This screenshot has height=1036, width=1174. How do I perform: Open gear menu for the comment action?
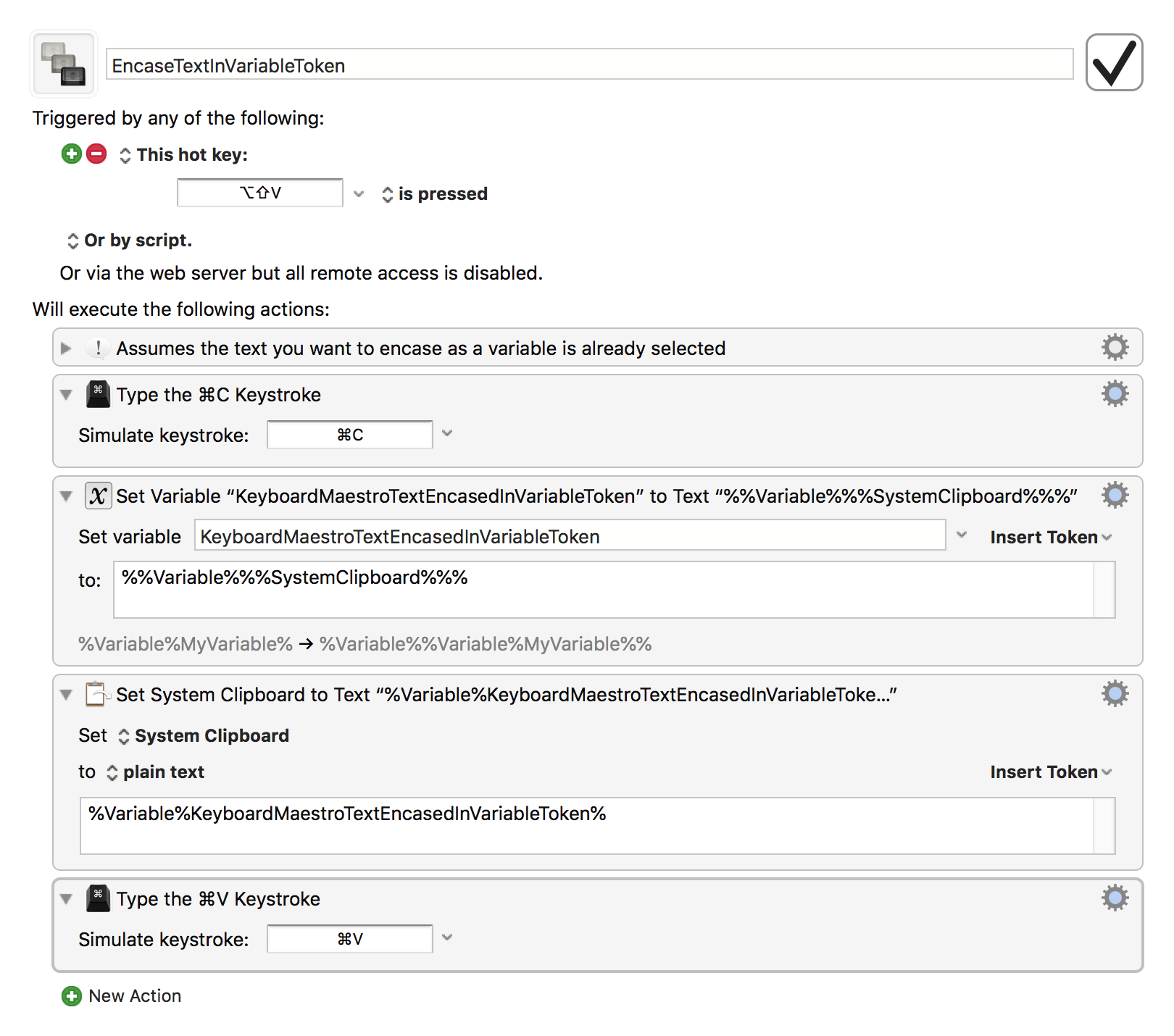[1115, 347]
